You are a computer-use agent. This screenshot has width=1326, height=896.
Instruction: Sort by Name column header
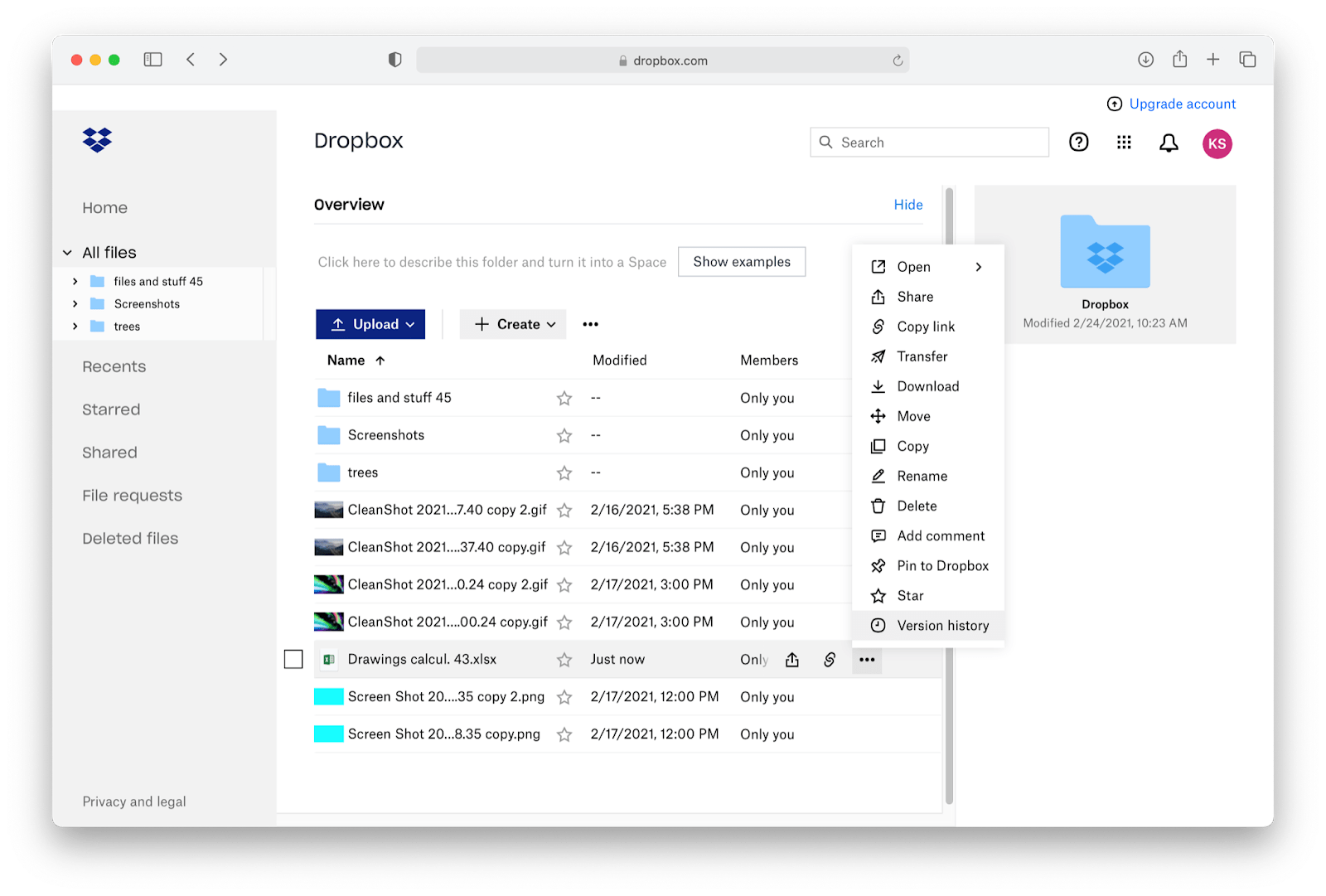356,361
